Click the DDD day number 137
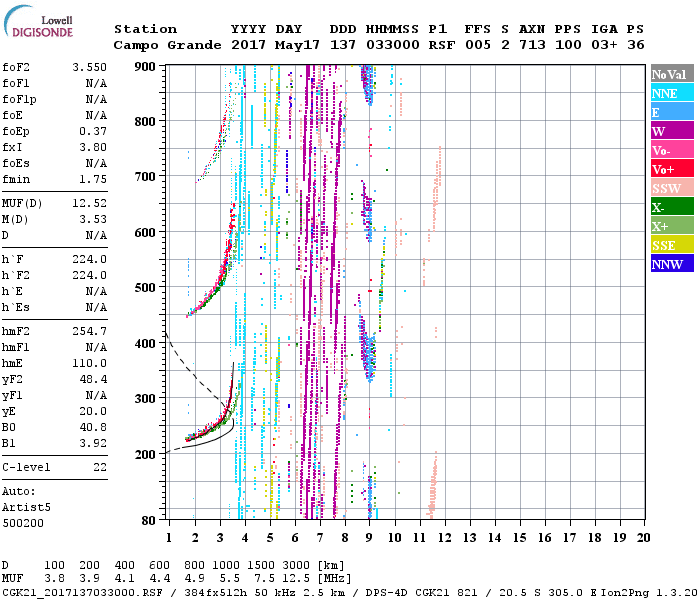Viewport: 700px width, 600px height. point(343,45)
